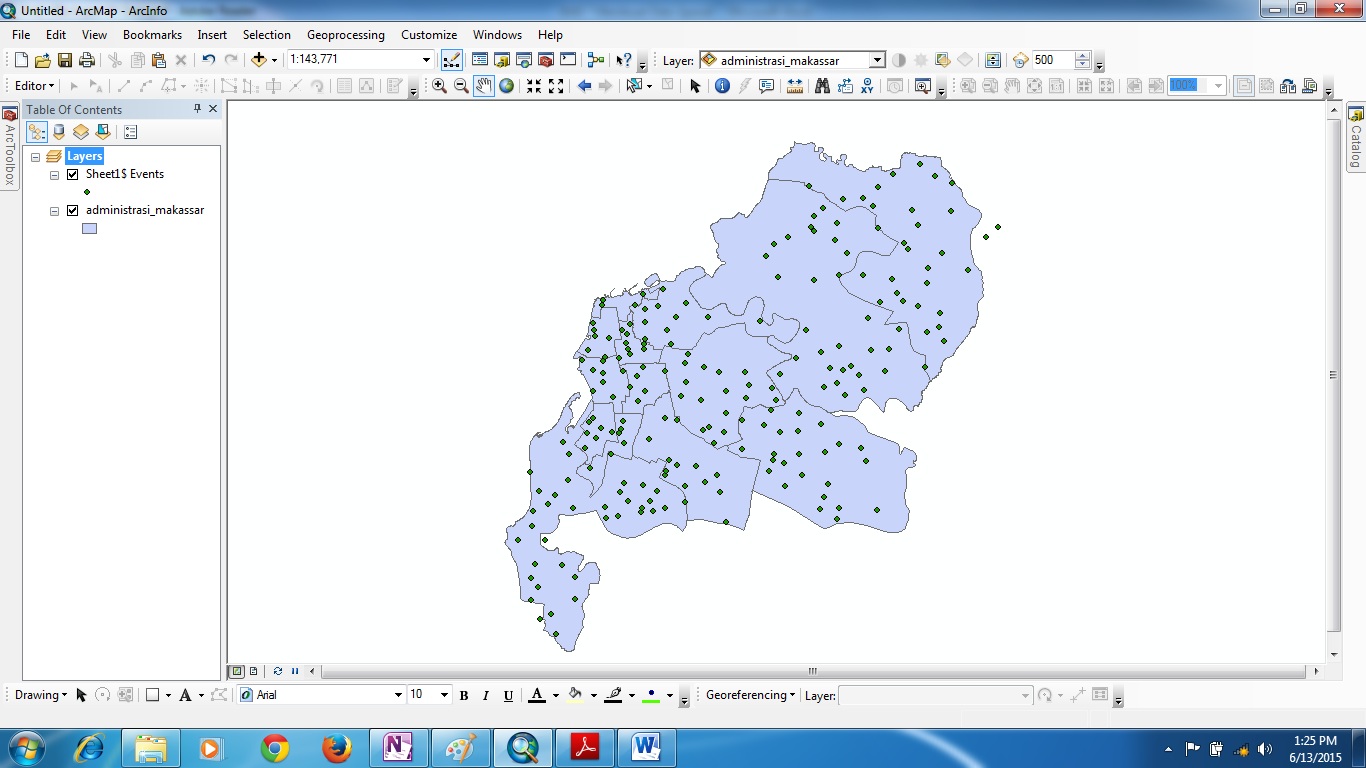Select the Identify tool
This screenshot has width=1366, height=768.
[x=722, y=86]
